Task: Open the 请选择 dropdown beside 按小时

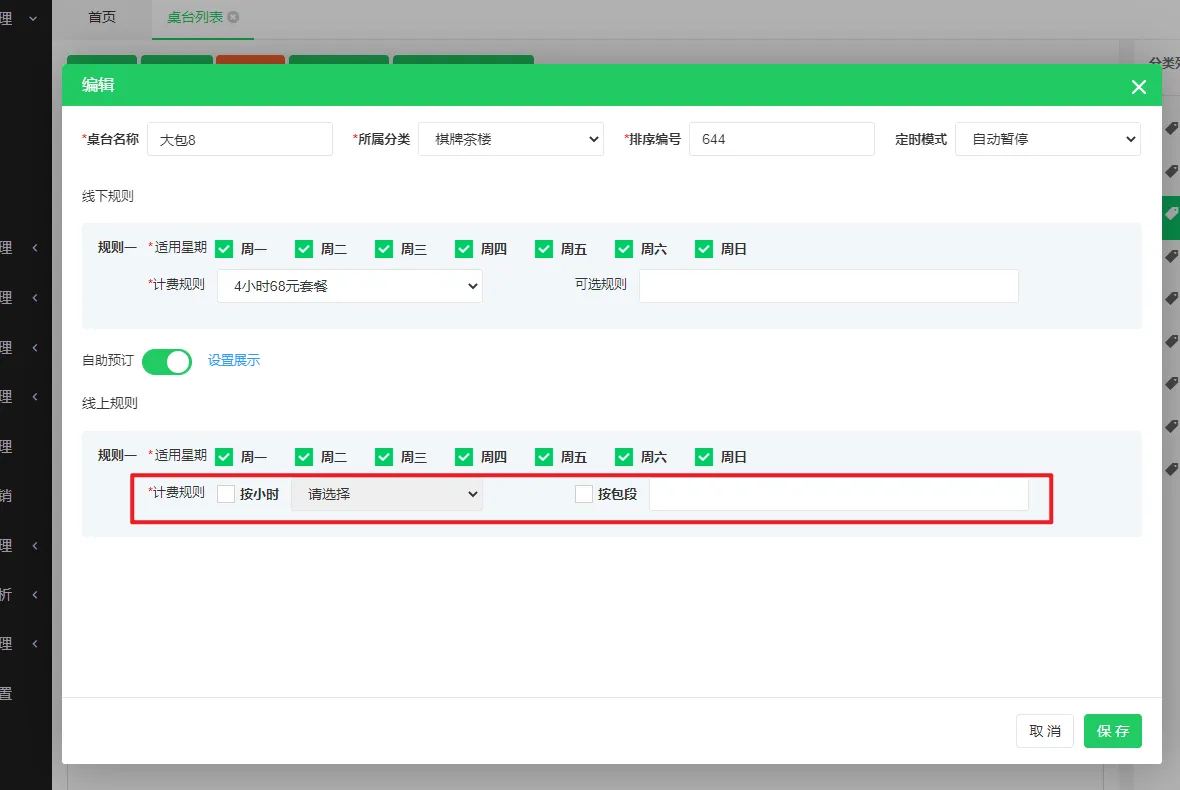Action: (386, 494)
